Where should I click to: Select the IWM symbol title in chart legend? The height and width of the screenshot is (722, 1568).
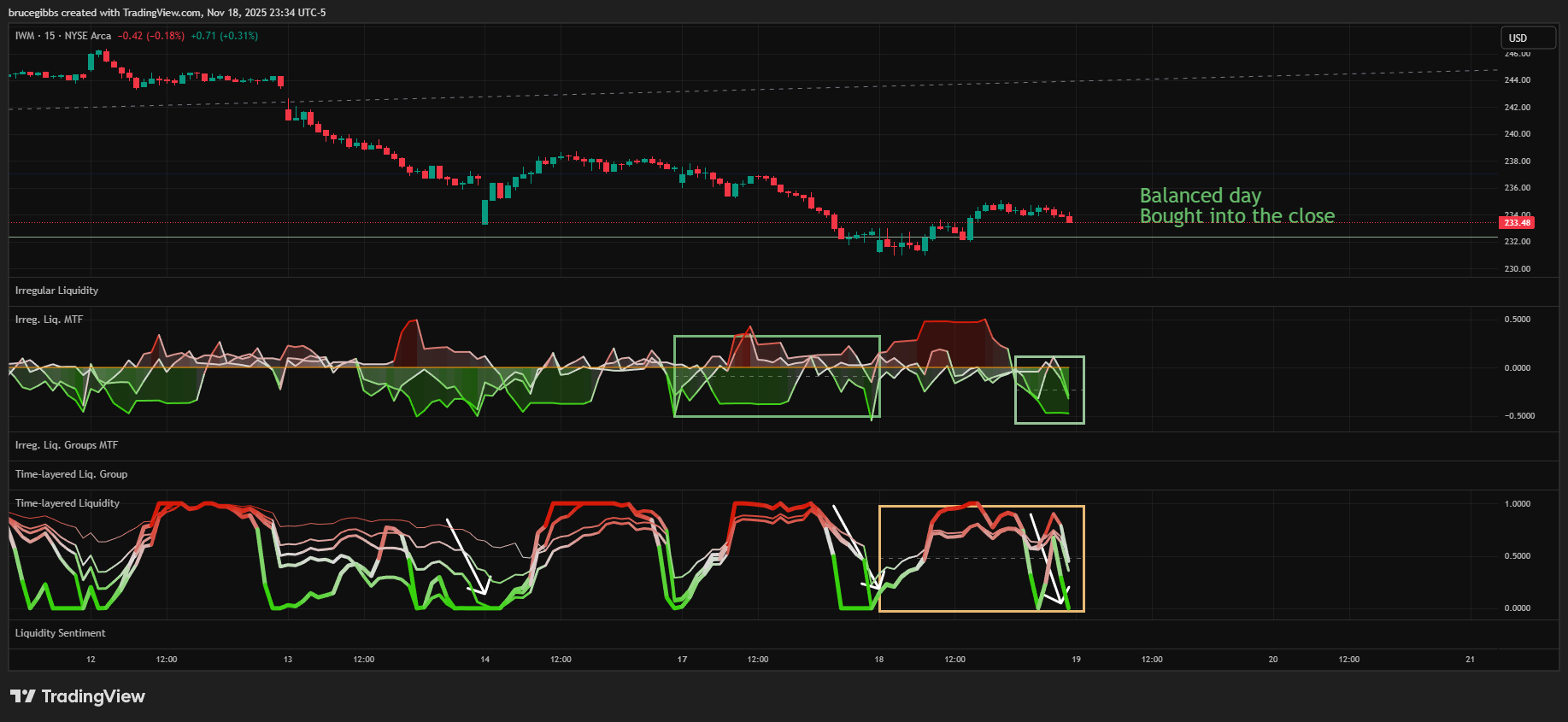pyautogui.click(x=25, y=36)
